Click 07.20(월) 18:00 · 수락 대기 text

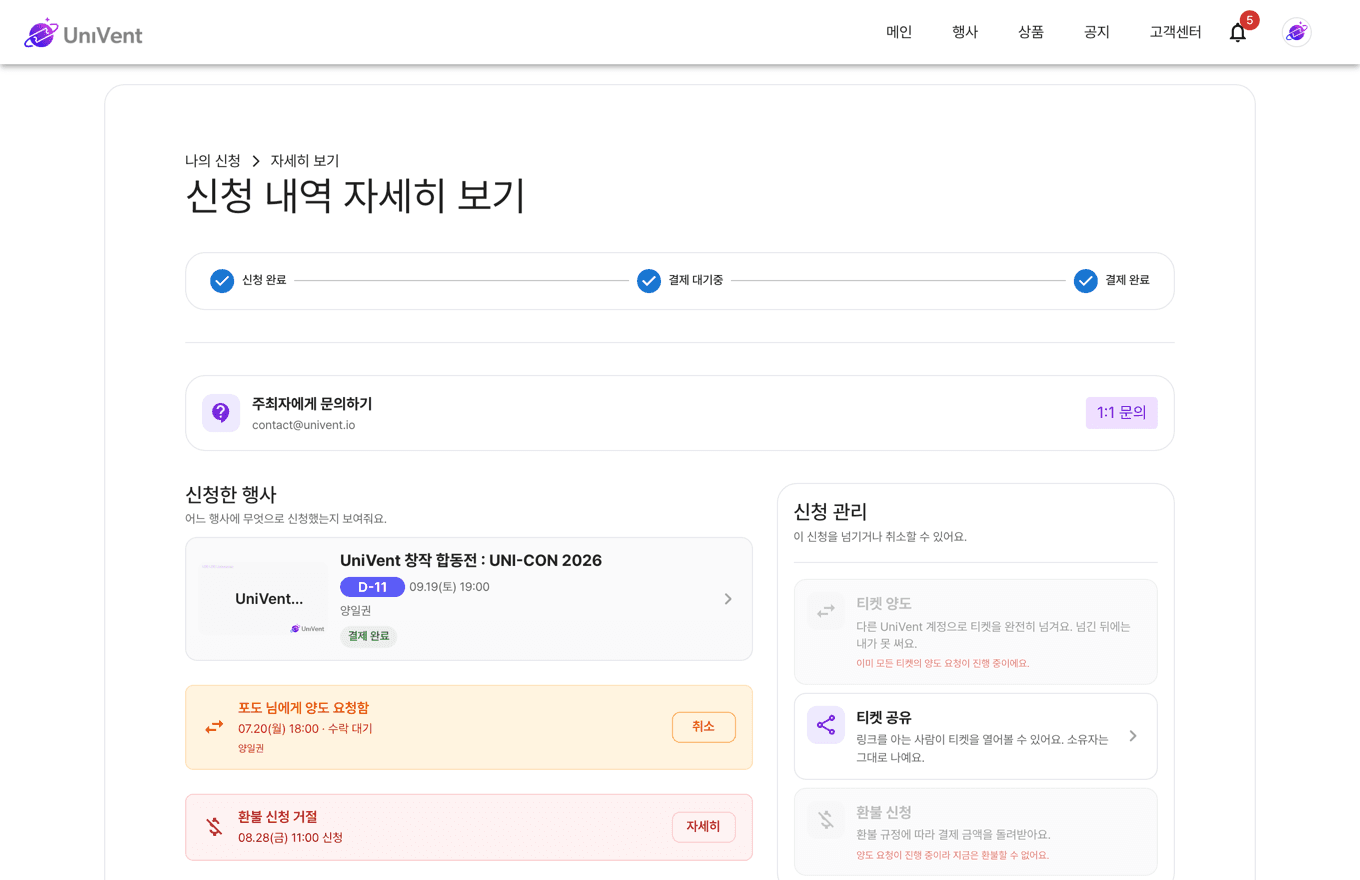click(x=305, y=729)
